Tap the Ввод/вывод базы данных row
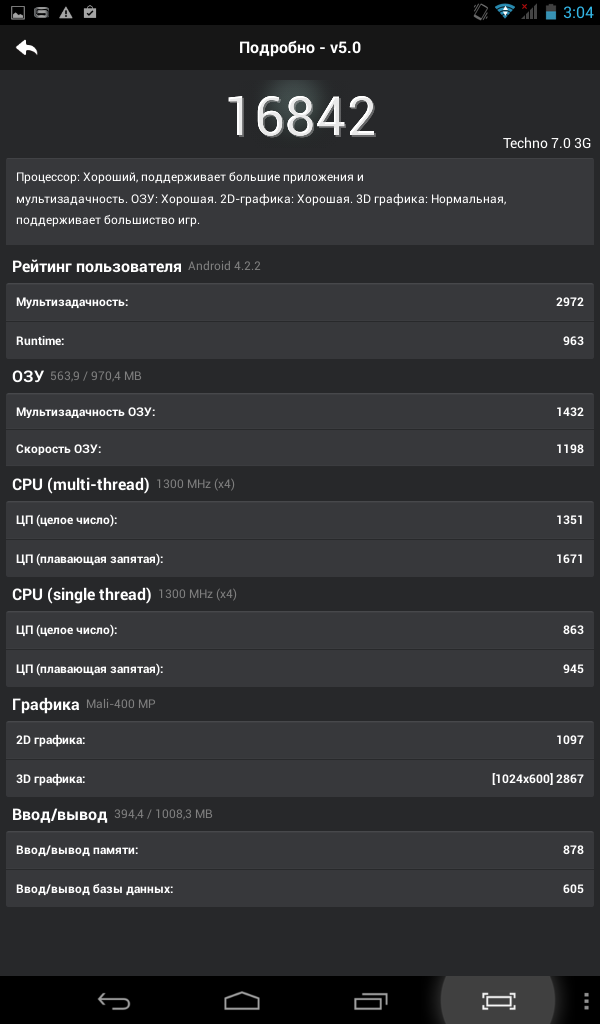 [300, 888]
